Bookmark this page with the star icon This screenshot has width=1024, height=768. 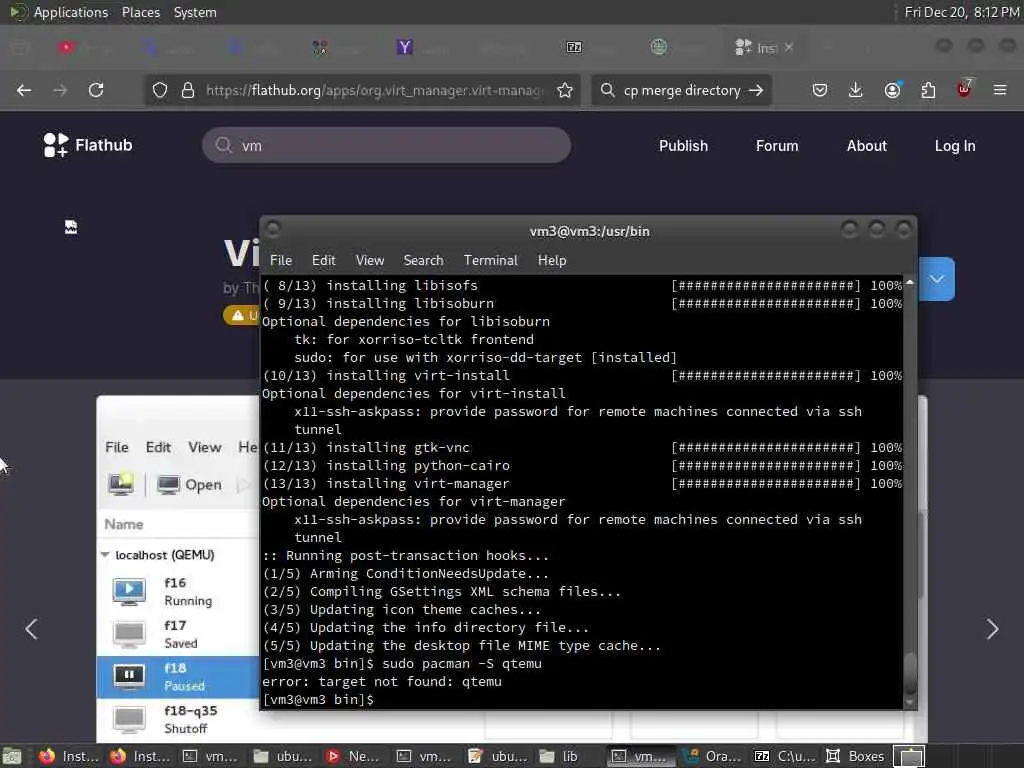[x=565, y=90]
